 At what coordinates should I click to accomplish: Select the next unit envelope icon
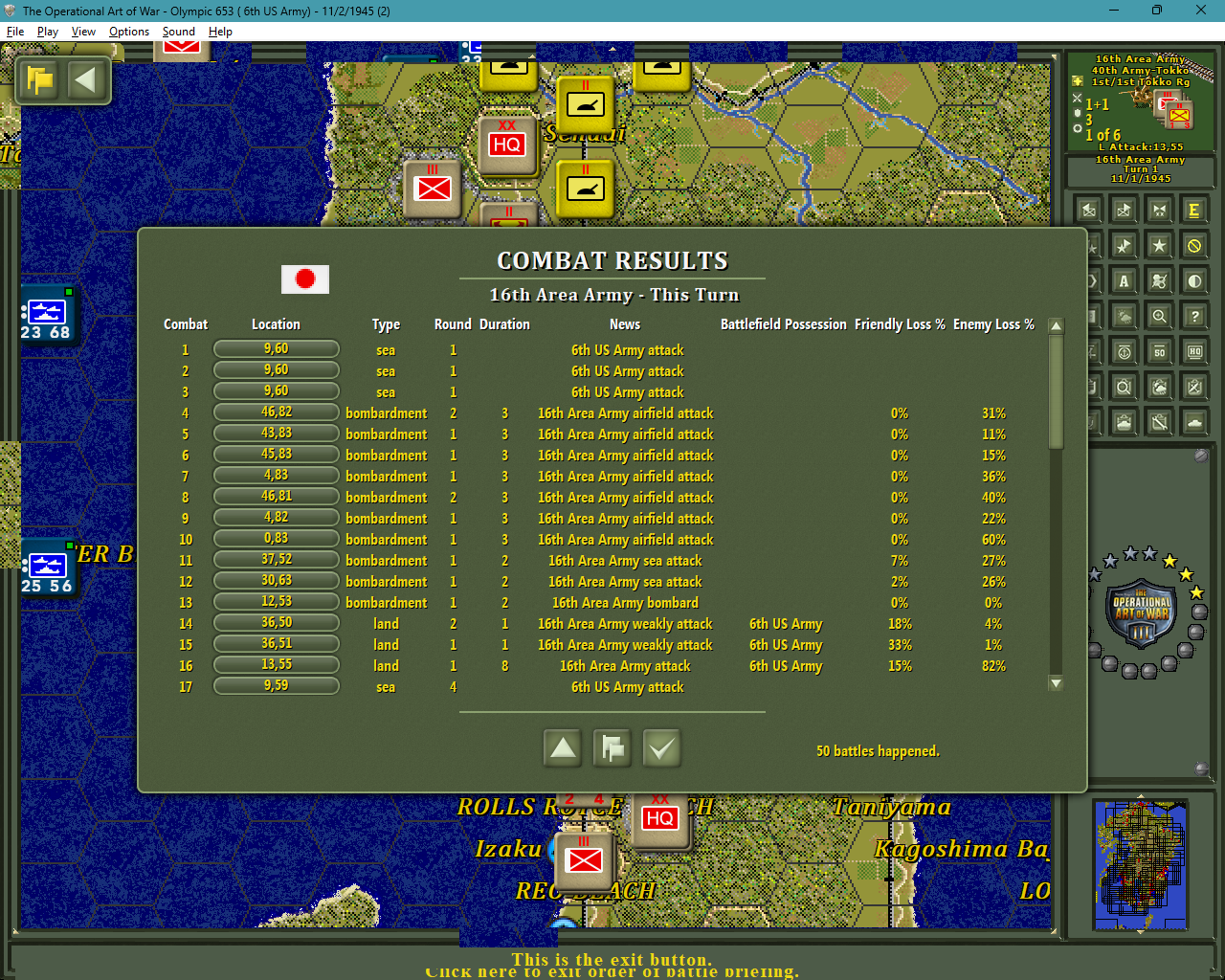pos(1124,210)
